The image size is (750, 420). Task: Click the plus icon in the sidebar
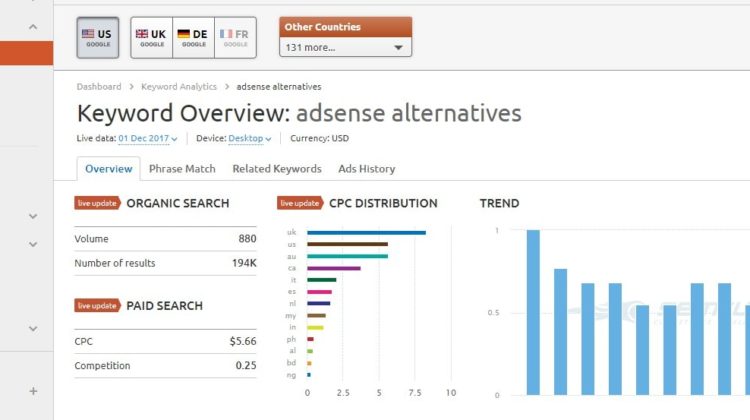[33, 391]
